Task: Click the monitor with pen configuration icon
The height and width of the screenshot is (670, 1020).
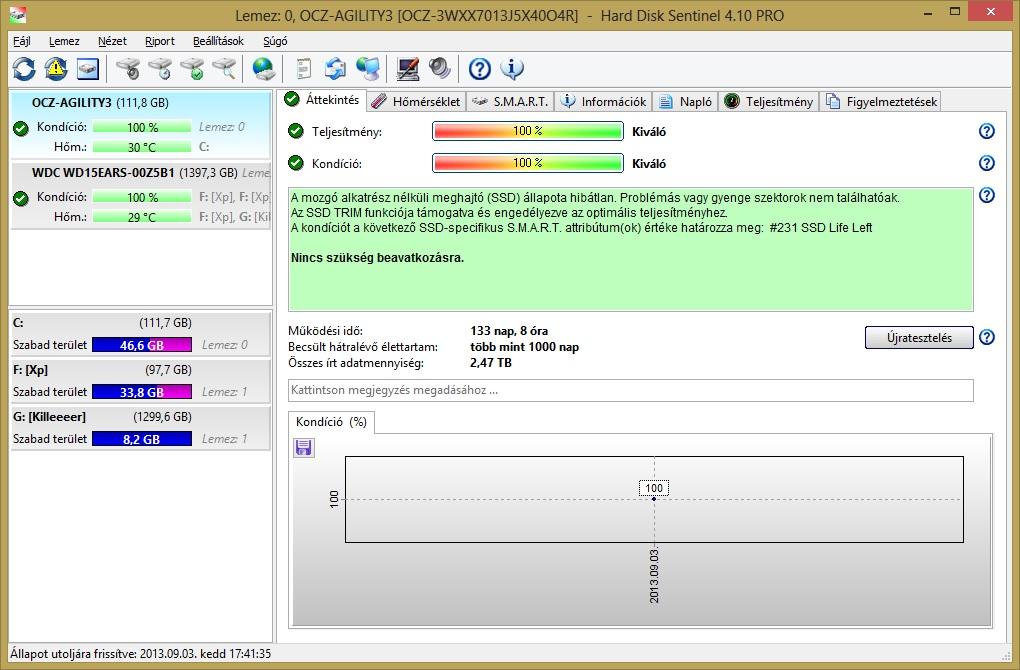Action: click(408, 69)
